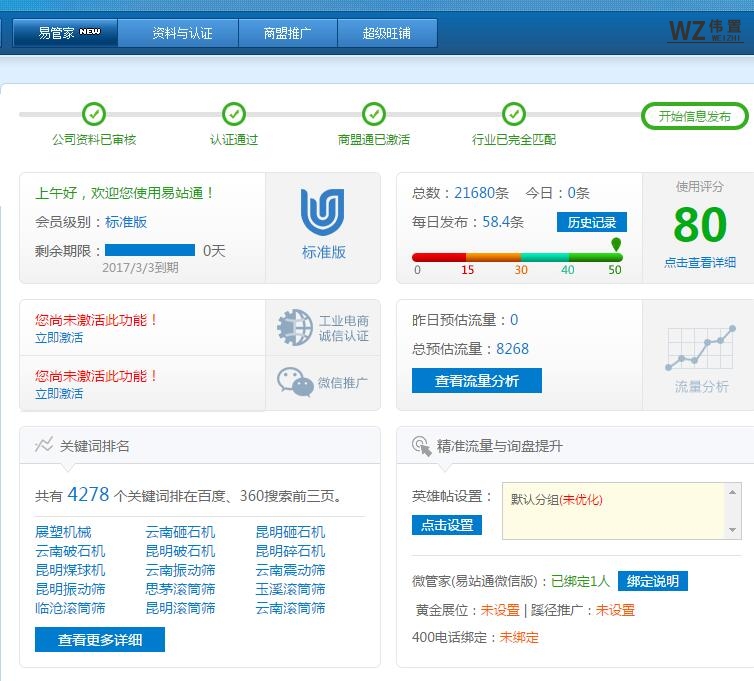Click 已绑定1人 status text
Screen dimensions: 754x681
pyautogui.click(x=580, y=581)
